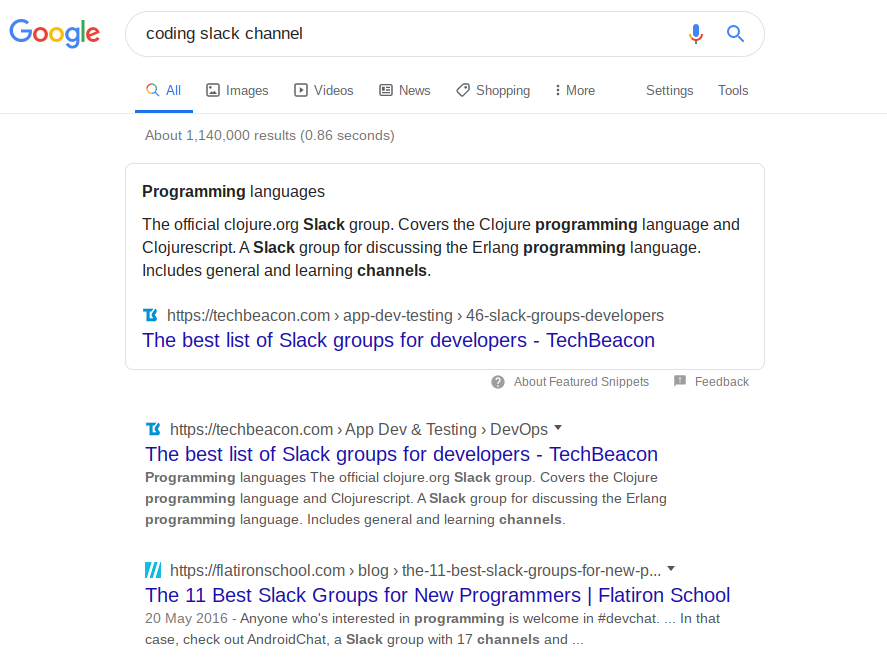Switch to the Shopping results tab
887x664 pixels.
(x=493, y=90)
